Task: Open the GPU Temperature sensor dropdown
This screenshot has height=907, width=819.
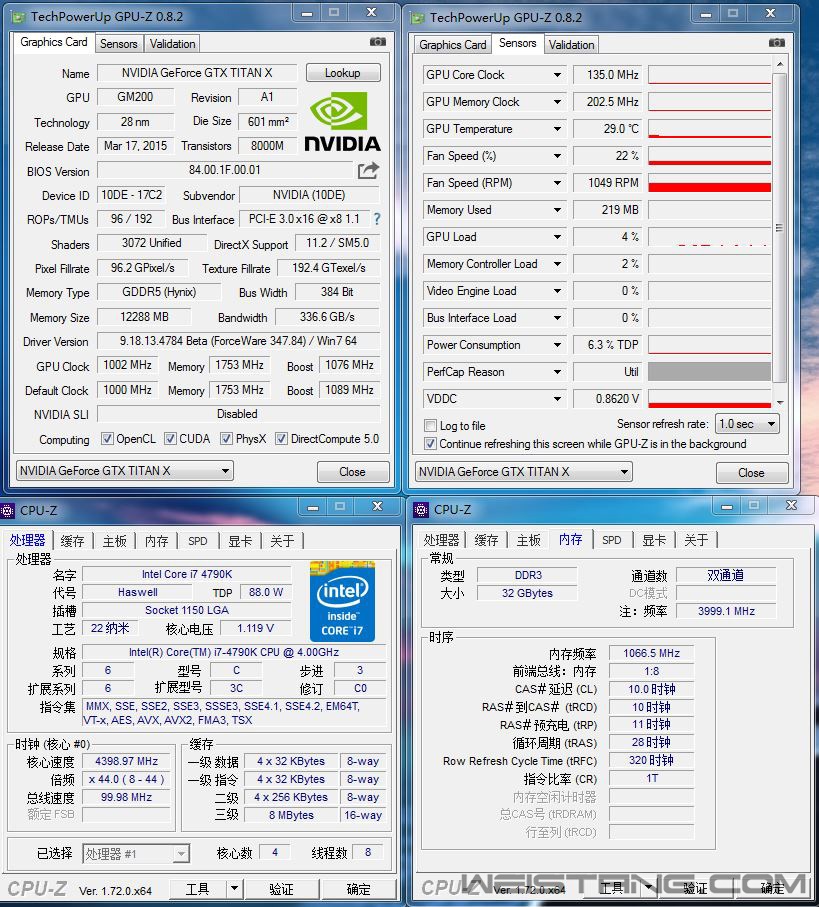Action: [x=557, y=129]
